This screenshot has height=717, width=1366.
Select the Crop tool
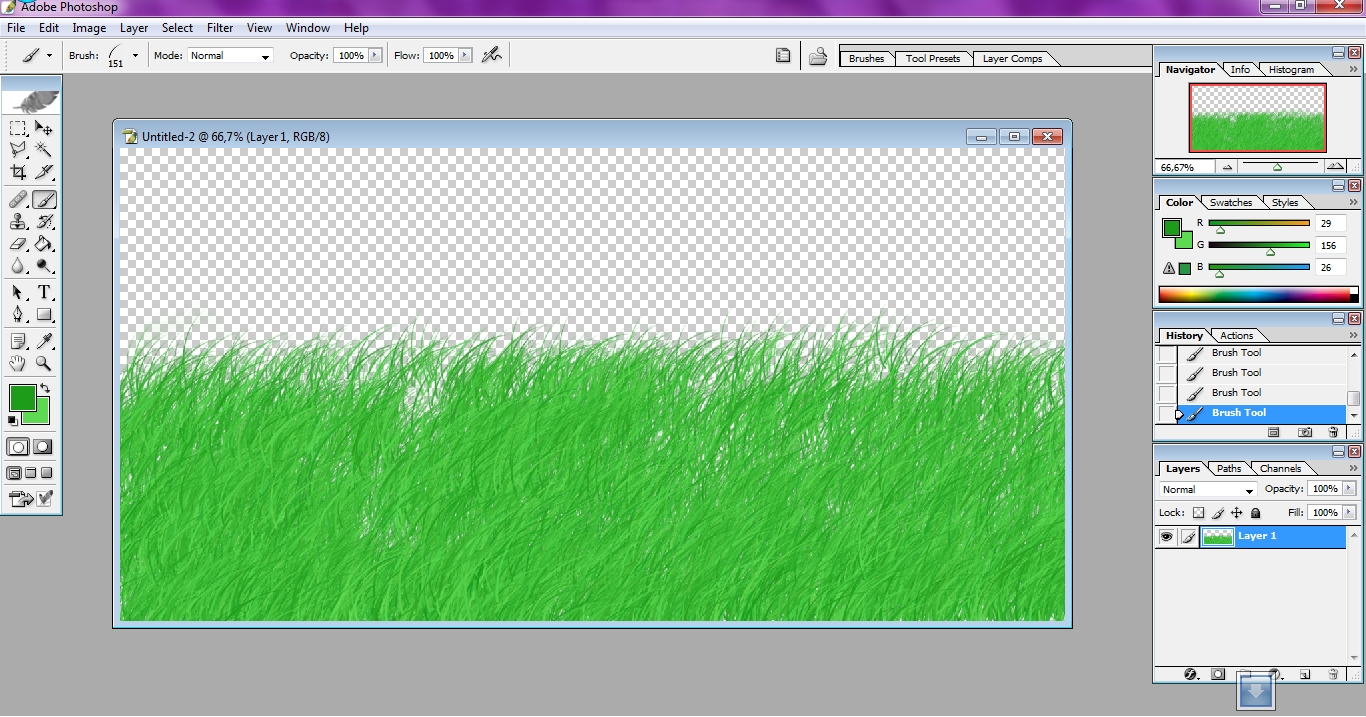pos(17,172)
